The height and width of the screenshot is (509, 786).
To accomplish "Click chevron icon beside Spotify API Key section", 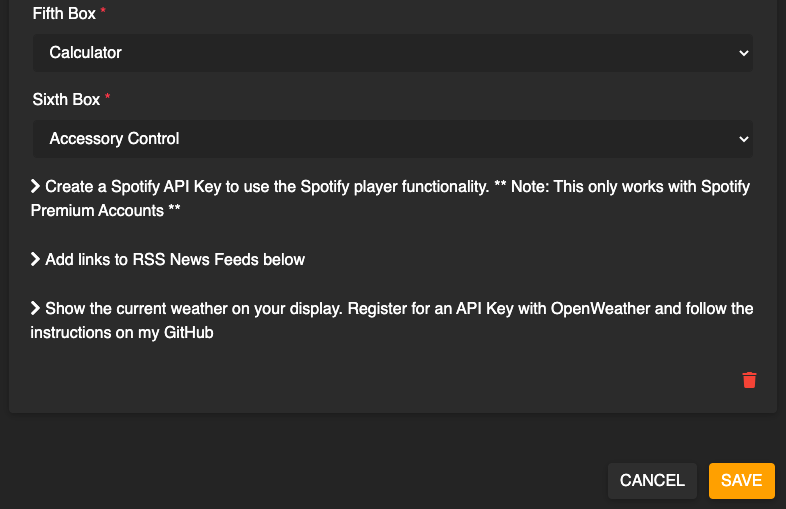I will [35, 186].
